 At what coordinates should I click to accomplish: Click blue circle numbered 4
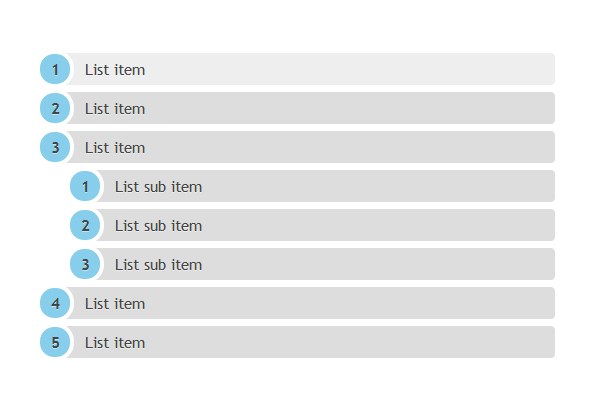click(x=55, y=303)
